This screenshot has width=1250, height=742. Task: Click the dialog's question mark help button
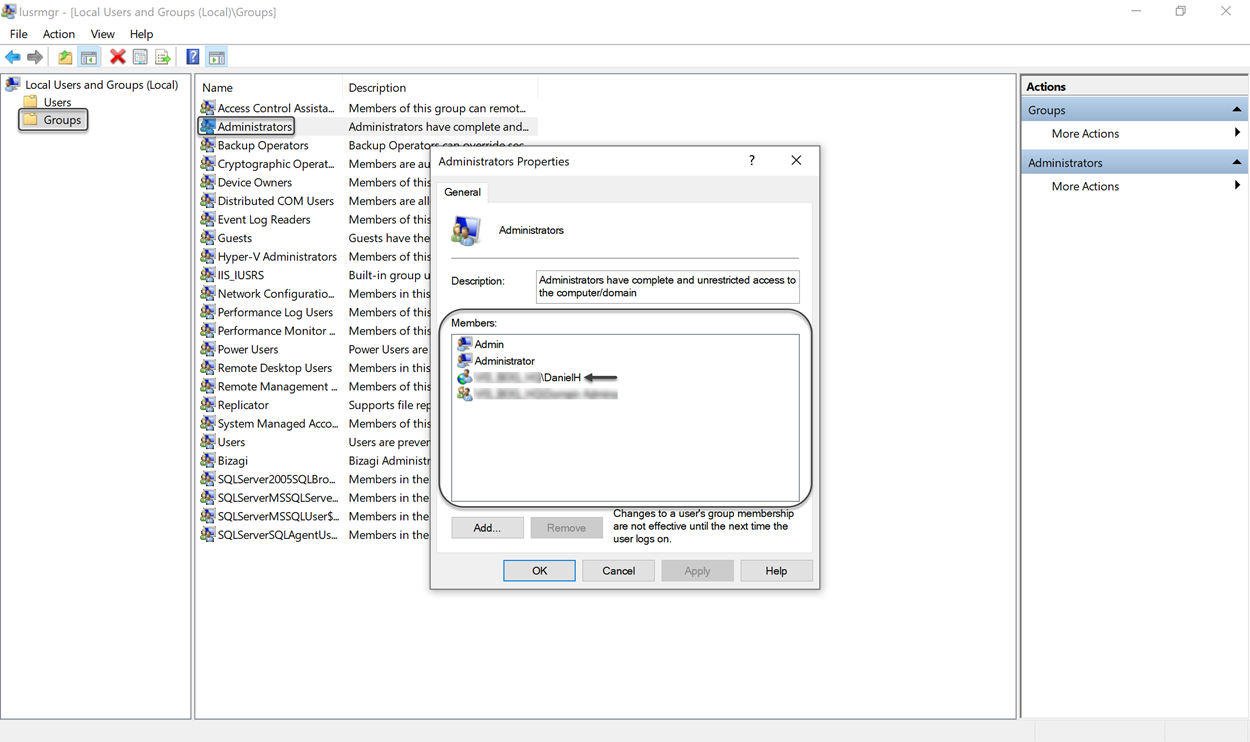coord(752,161)
